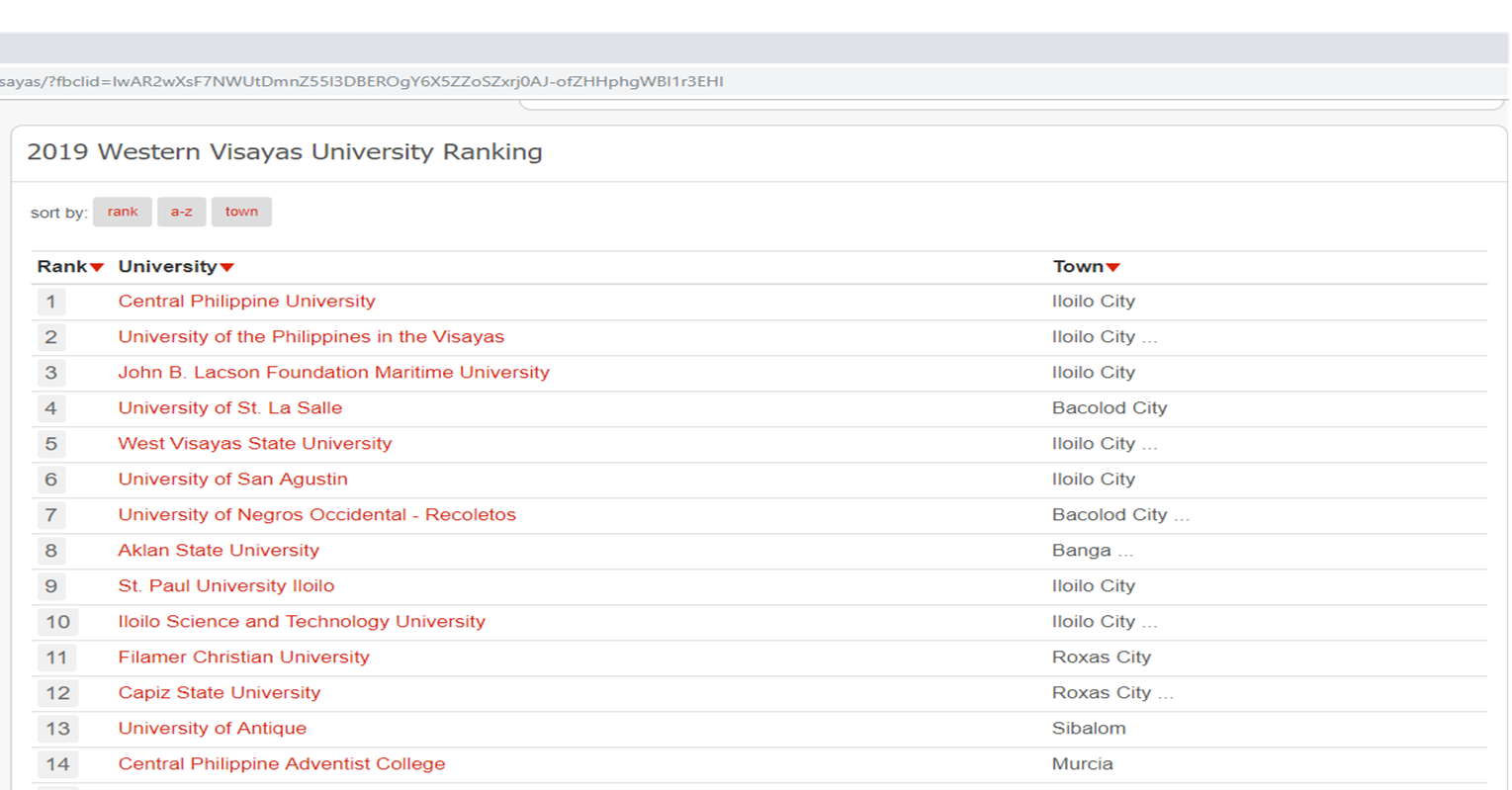Click the browser address bar URL
Screen dimensions: 1512x790
pos(362,81)
